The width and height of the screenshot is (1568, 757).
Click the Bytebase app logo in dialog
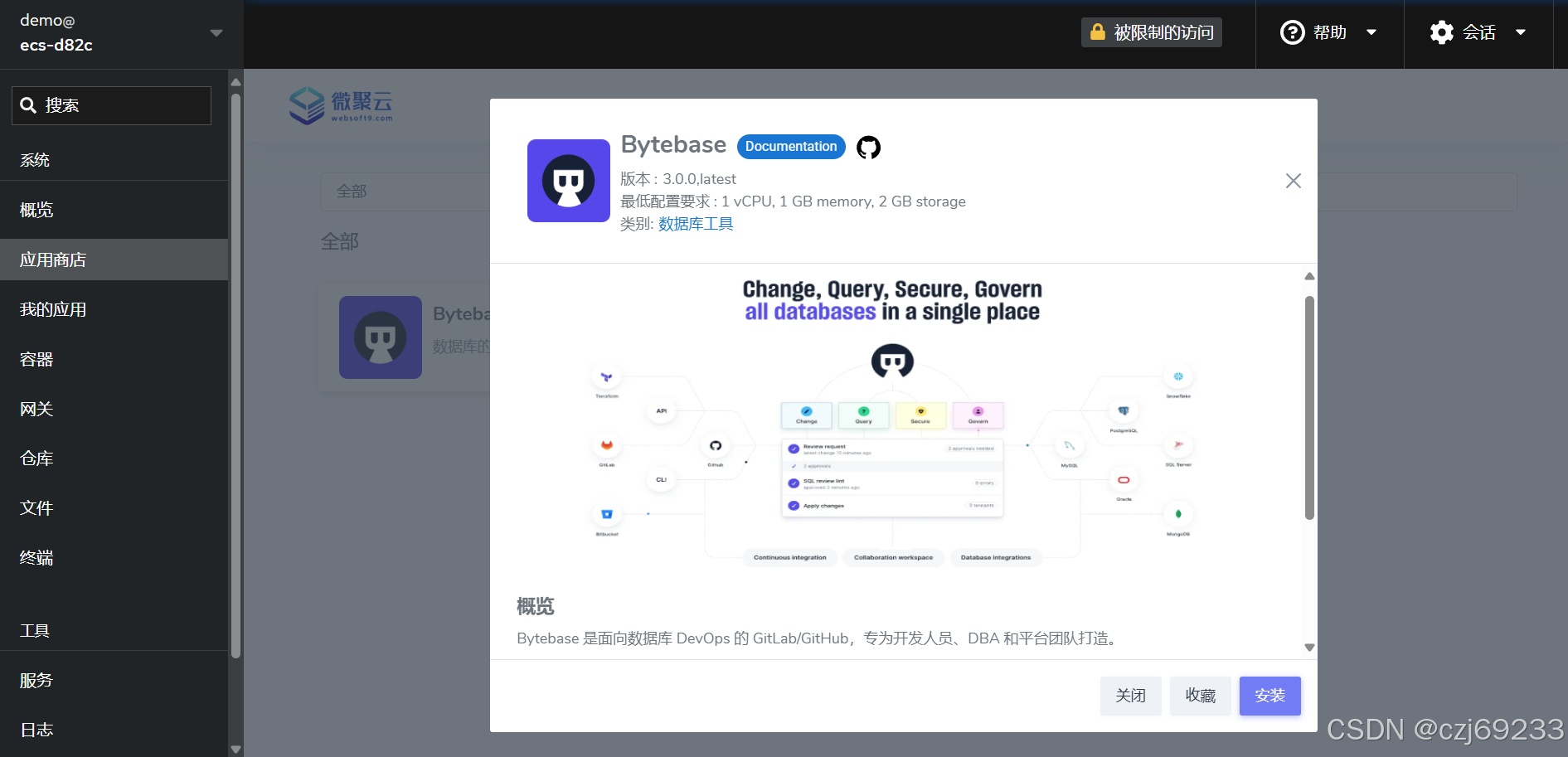click(569, 181)
